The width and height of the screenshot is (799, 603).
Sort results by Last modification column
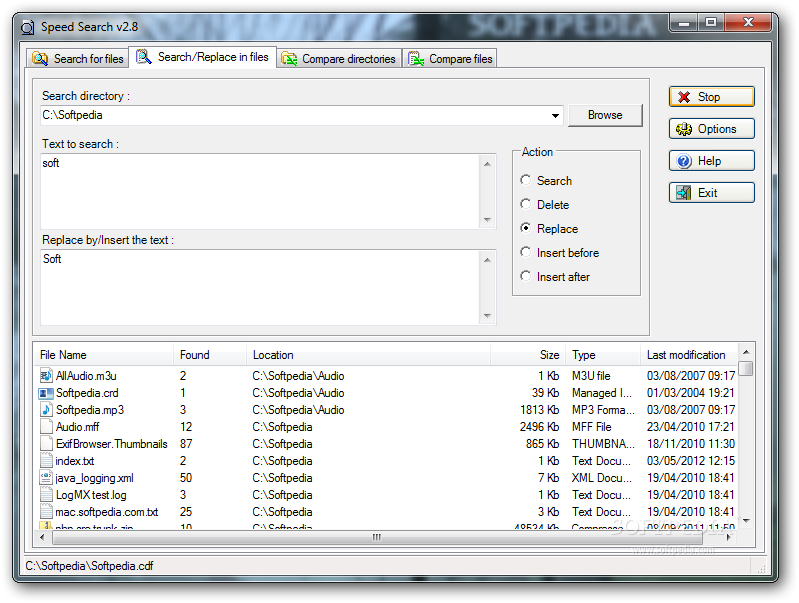click(x=689, y=355)
